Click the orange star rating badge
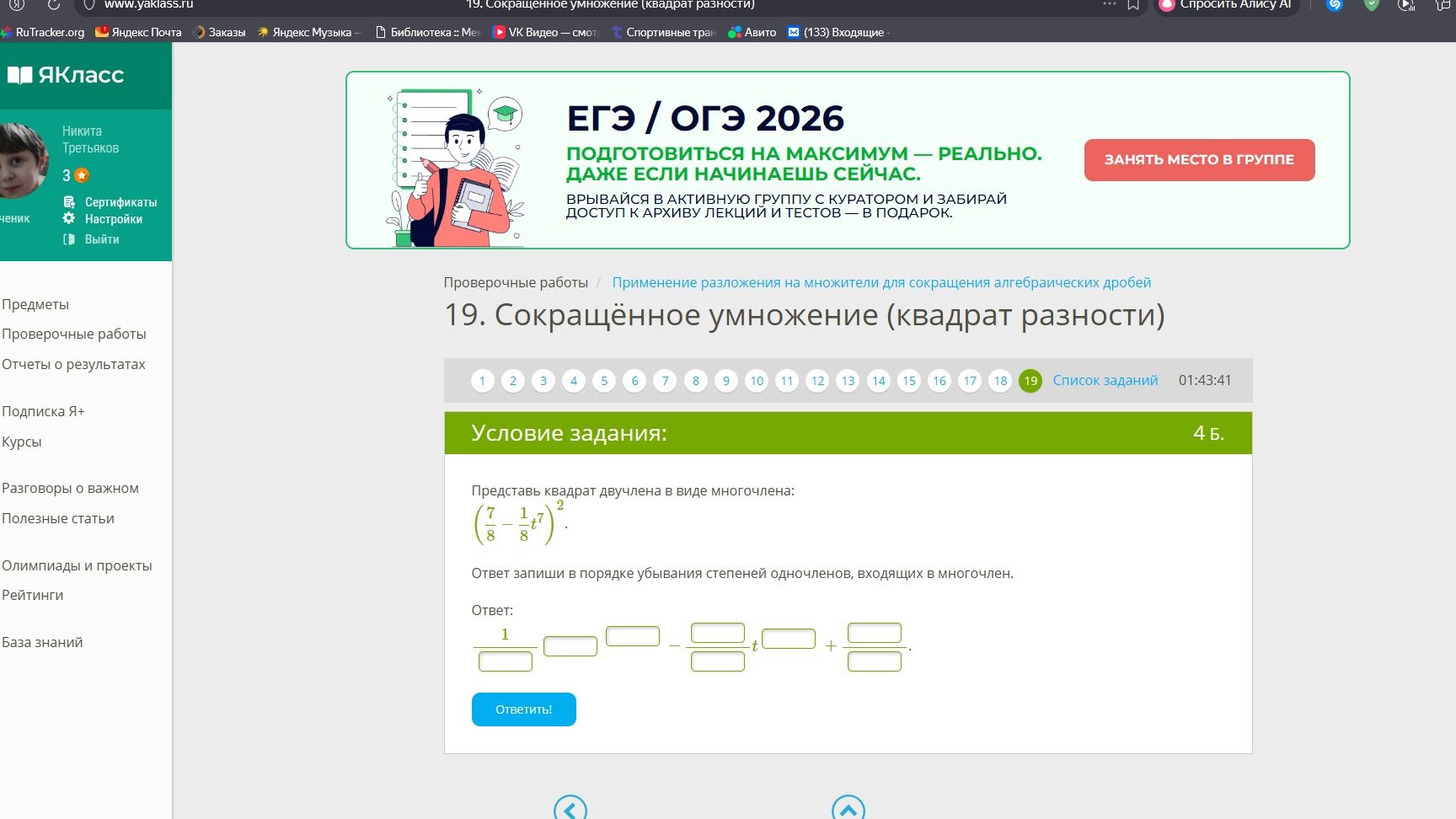 point(82,175)
